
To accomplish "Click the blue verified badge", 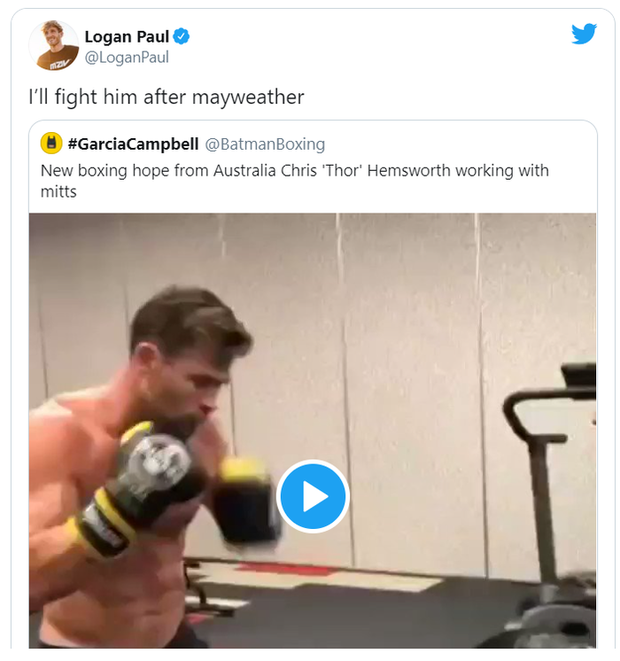I will pyautogui.click(x=182, y=37).
